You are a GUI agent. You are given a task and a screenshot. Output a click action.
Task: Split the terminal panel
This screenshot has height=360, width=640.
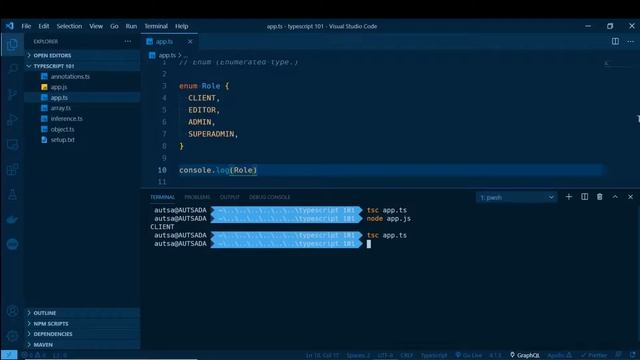tap(584, 197)
